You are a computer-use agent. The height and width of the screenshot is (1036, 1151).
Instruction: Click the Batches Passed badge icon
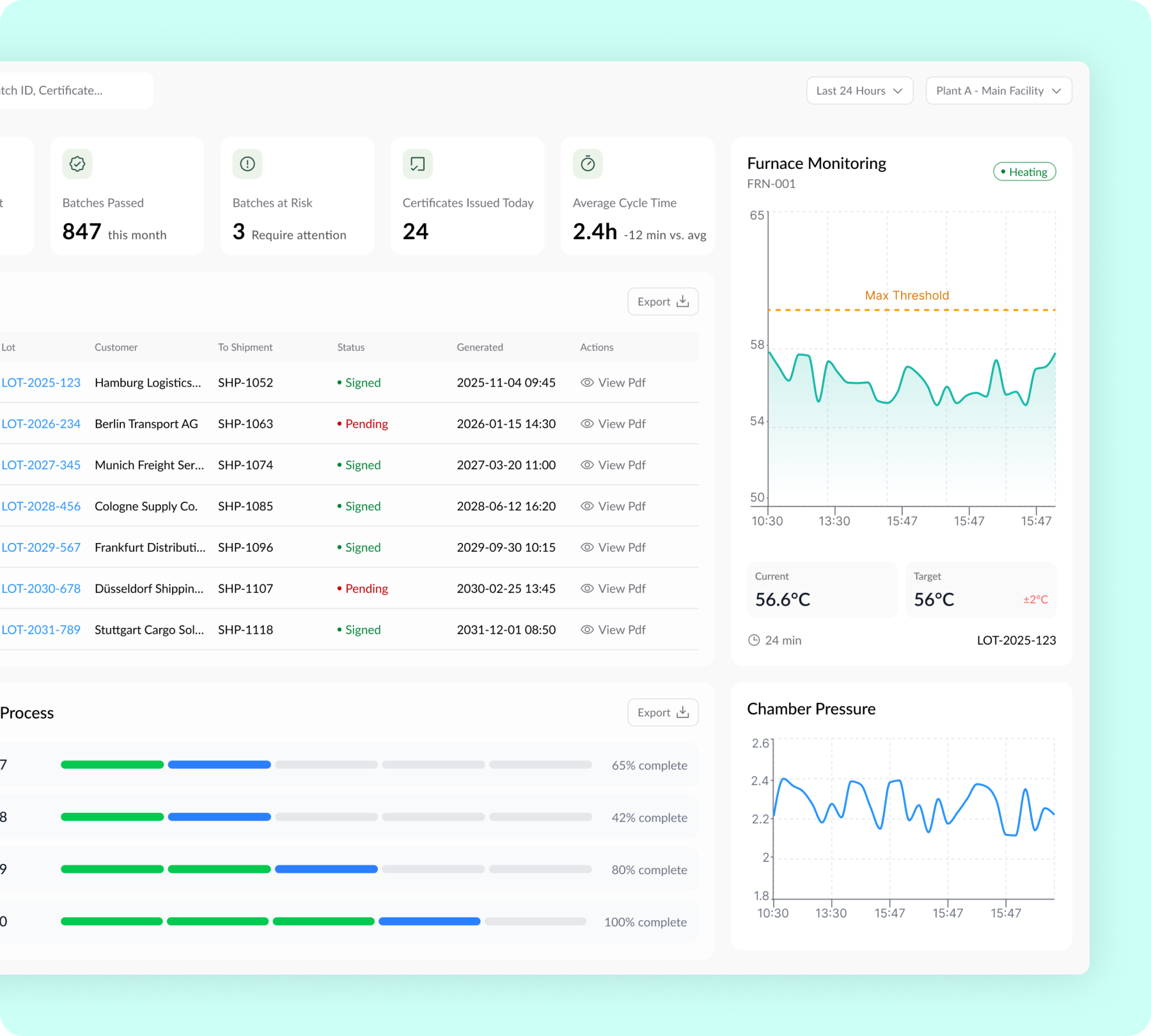pyautogui.click(x=77, y=164)
